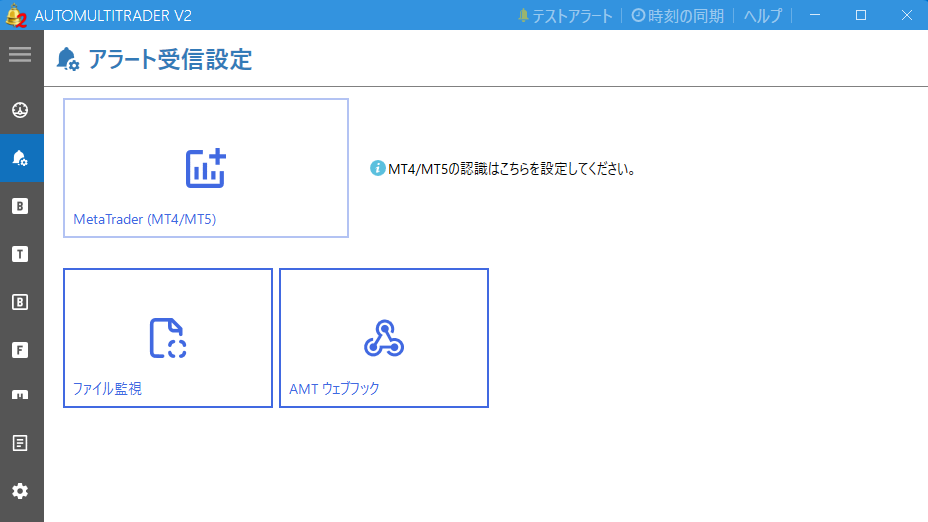Open the partially hidden sidebar icon below 'F'
The width and height of the screenshot is (928, 522).
coord(20,395)
